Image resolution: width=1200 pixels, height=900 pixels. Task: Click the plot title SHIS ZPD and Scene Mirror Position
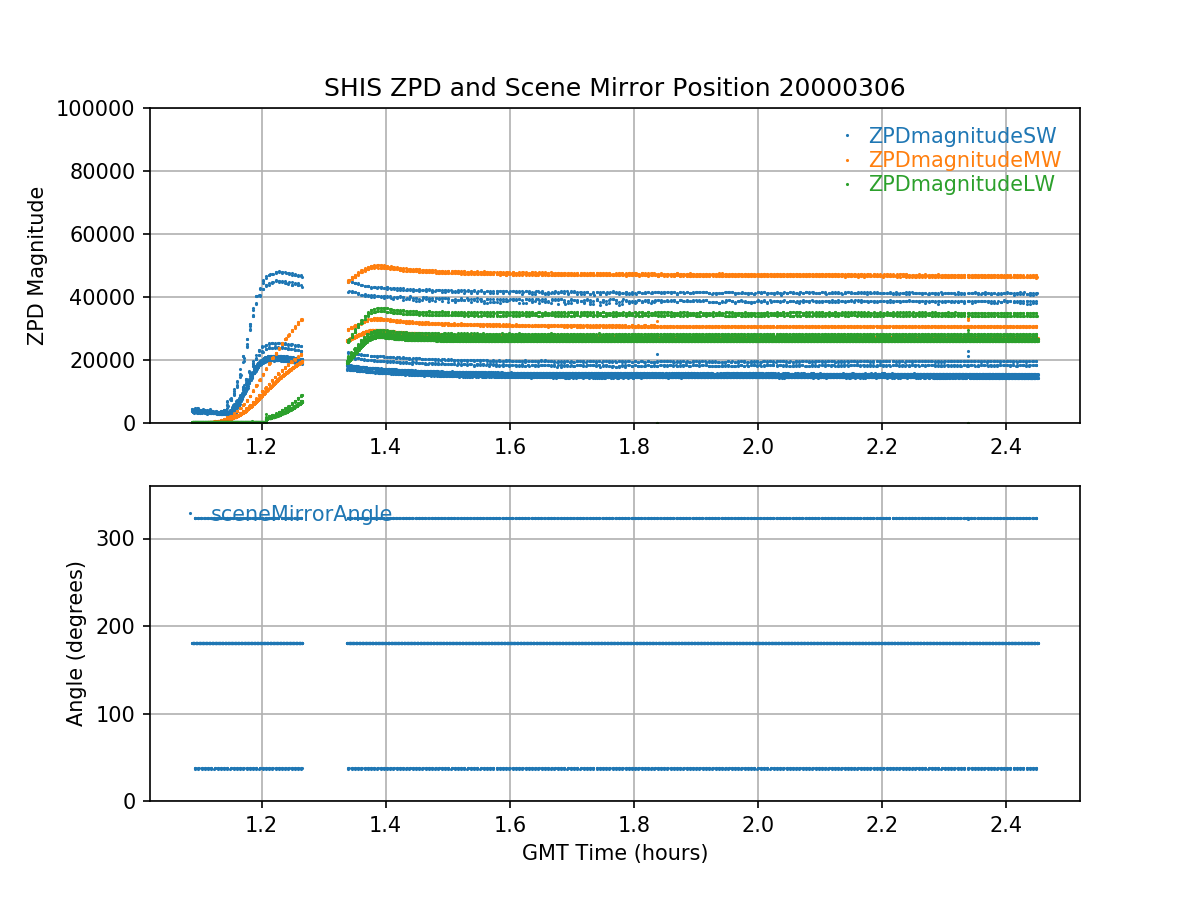(614, 88)
